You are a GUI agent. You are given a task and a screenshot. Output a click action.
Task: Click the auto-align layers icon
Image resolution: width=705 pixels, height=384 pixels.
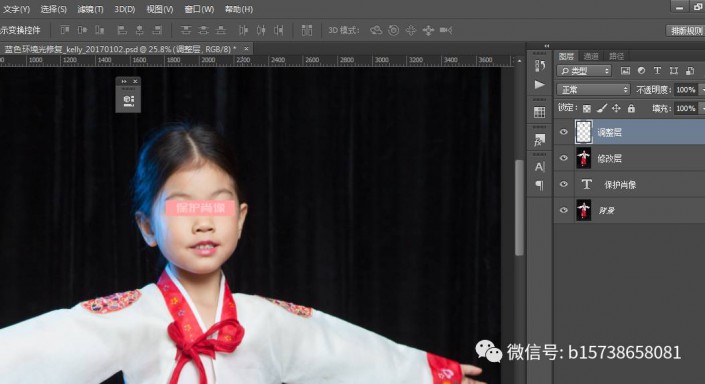307,30
